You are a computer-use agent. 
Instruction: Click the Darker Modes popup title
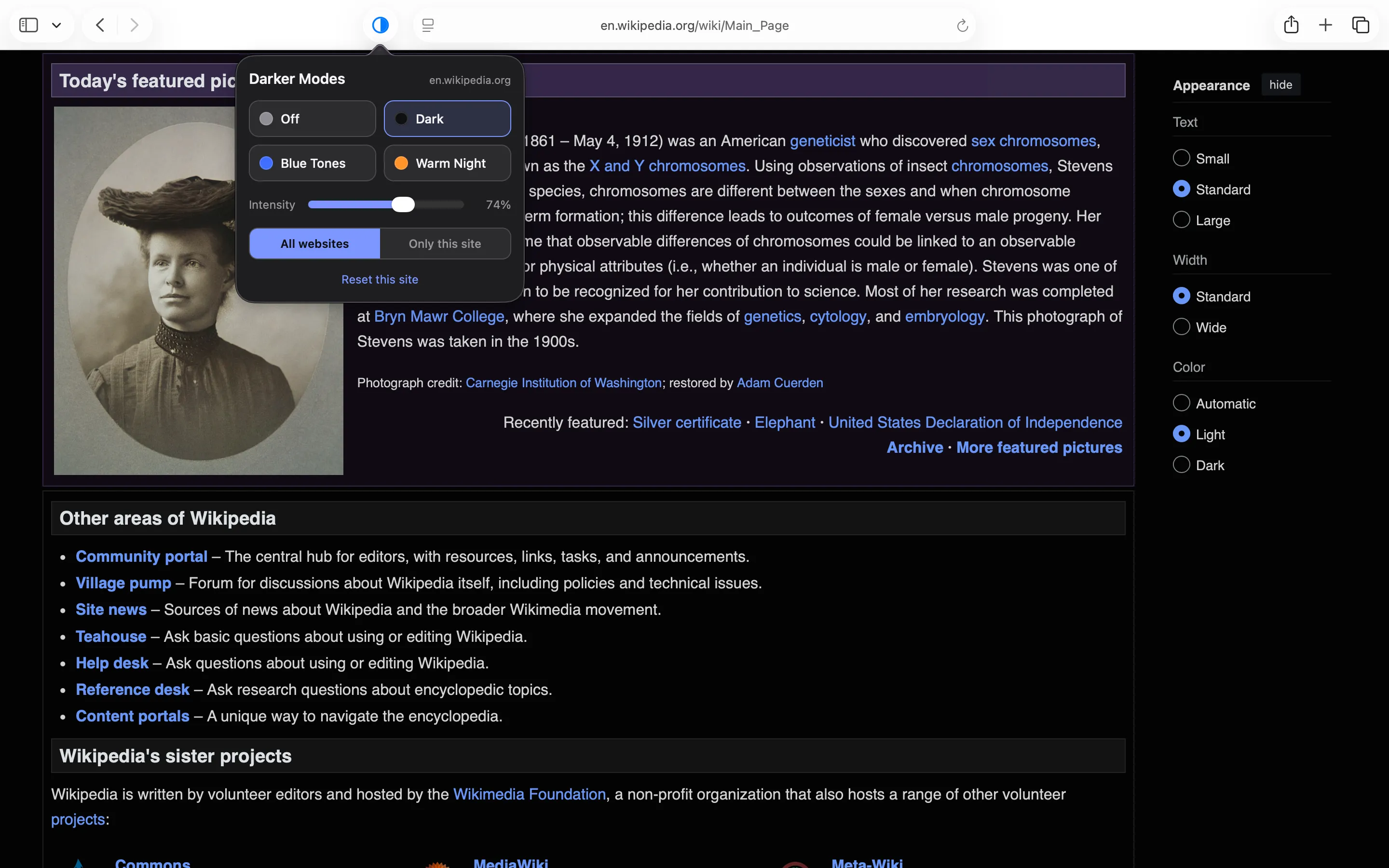pyautogui.click(x=297, y=79)
